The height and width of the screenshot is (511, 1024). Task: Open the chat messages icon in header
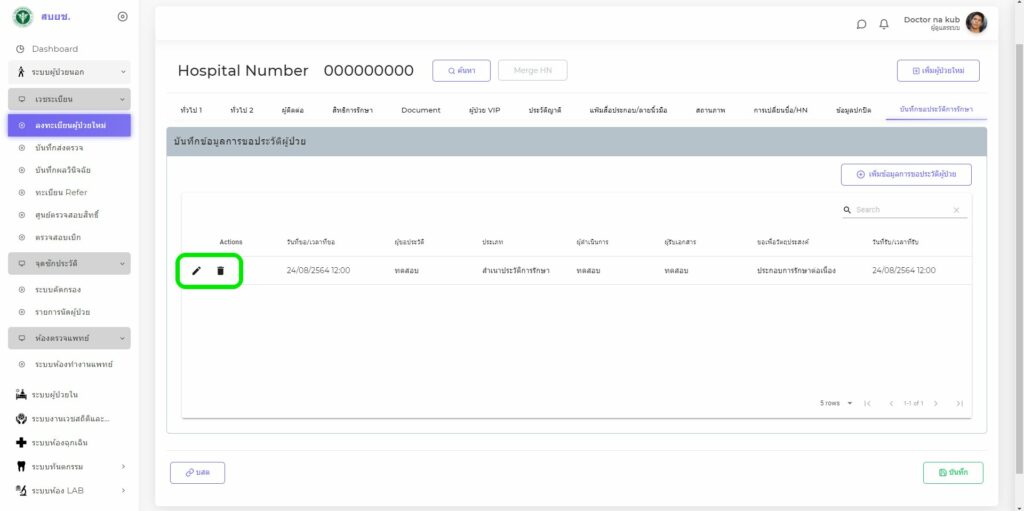click(x=862, y=25)
